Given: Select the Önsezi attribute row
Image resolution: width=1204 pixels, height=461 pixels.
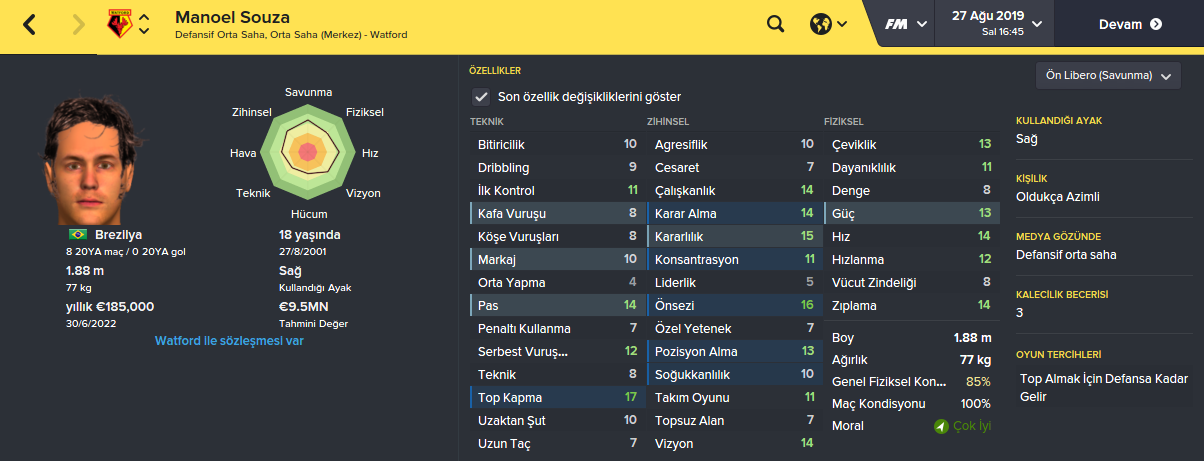Looking at the screenshot, I should click(x=732, y=306).
